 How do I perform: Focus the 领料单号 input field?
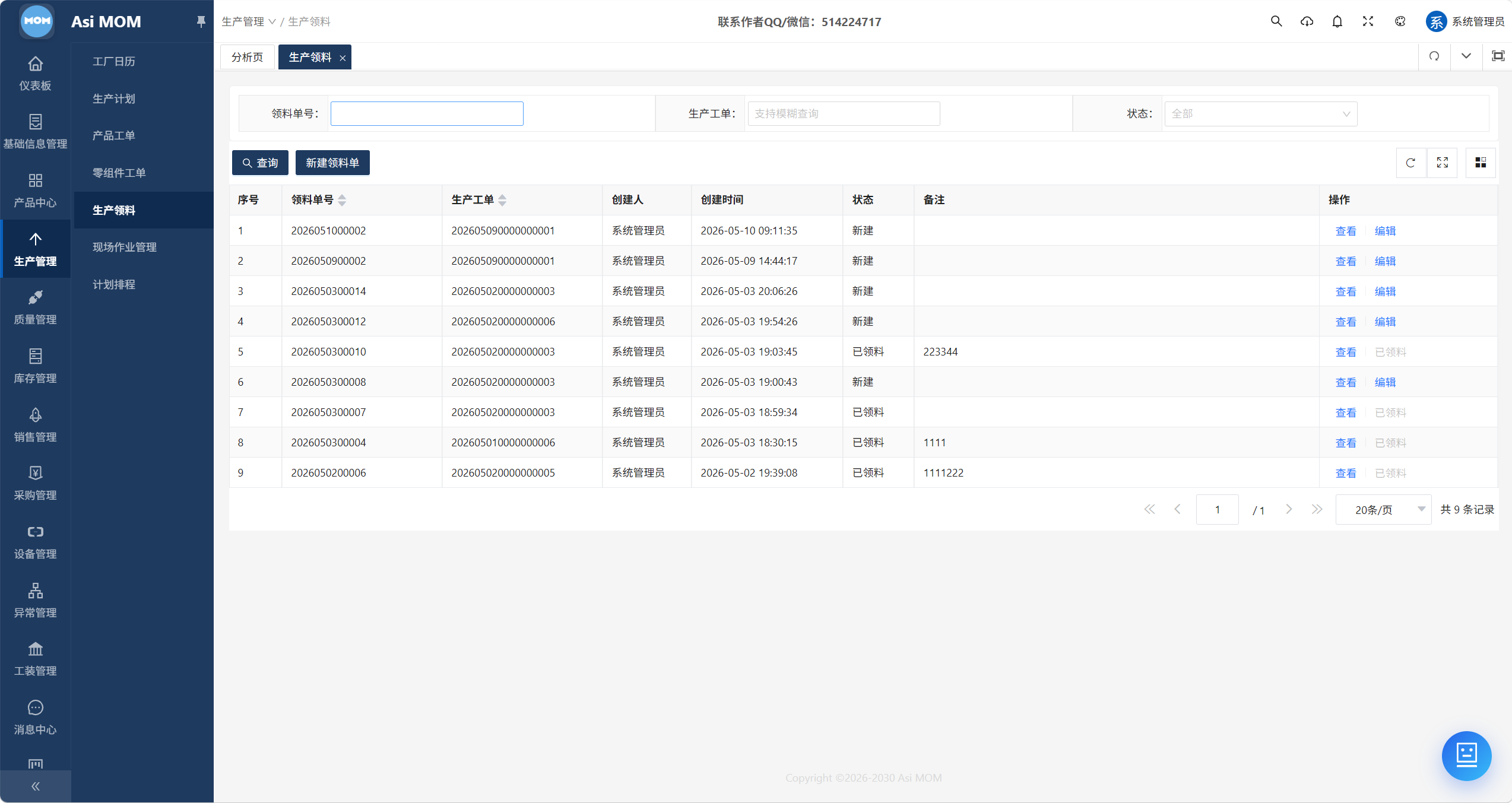427,113
